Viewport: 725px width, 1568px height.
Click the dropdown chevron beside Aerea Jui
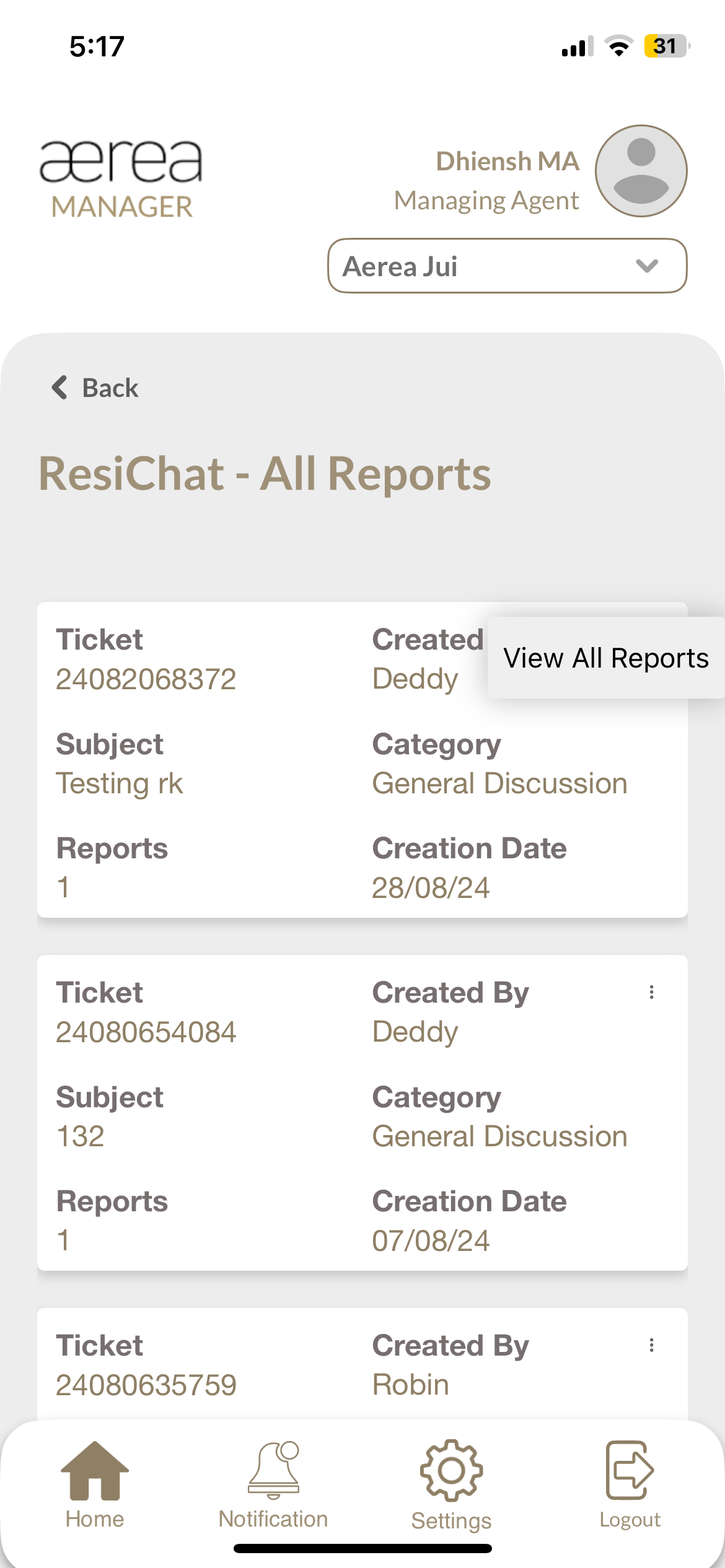click(x=647, y=266)
